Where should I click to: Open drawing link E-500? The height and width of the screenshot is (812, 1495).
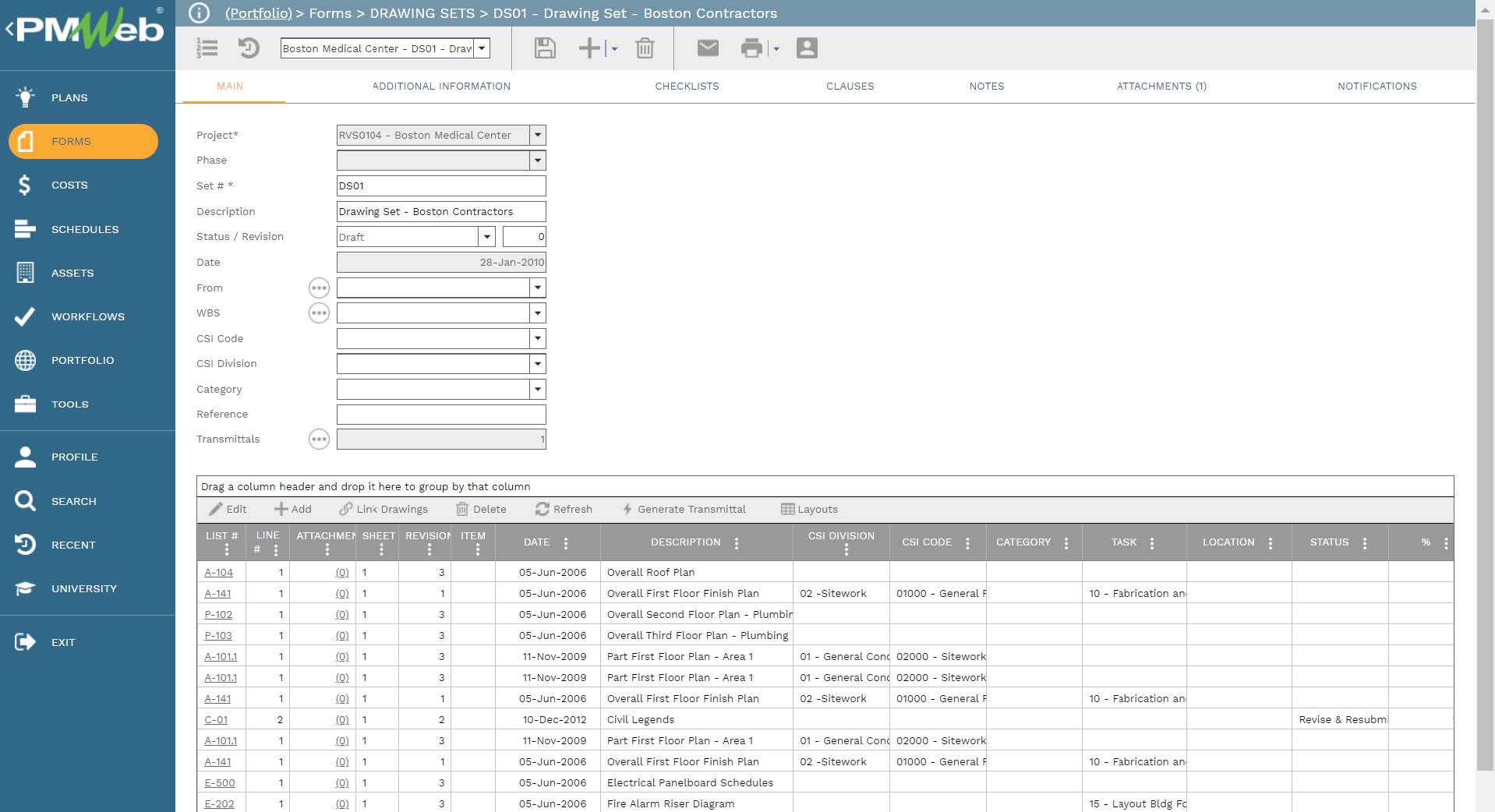point(219,782)
